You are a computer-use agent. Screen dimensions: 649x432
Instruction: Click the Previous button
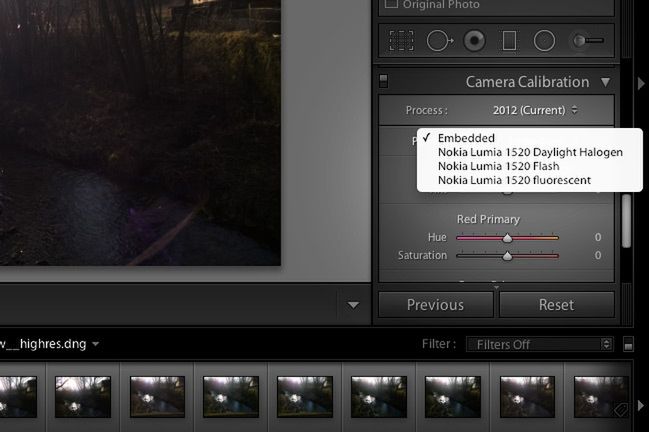tap(435, 305)
